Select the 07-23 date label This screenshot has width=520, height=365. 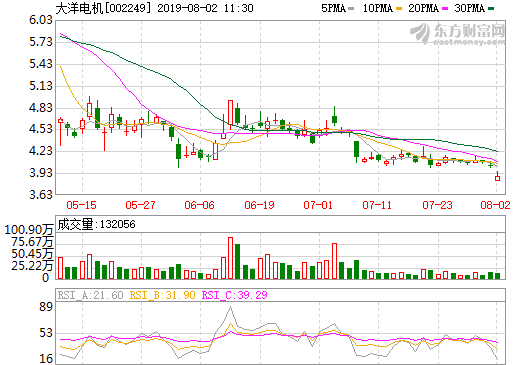point(437,205)
